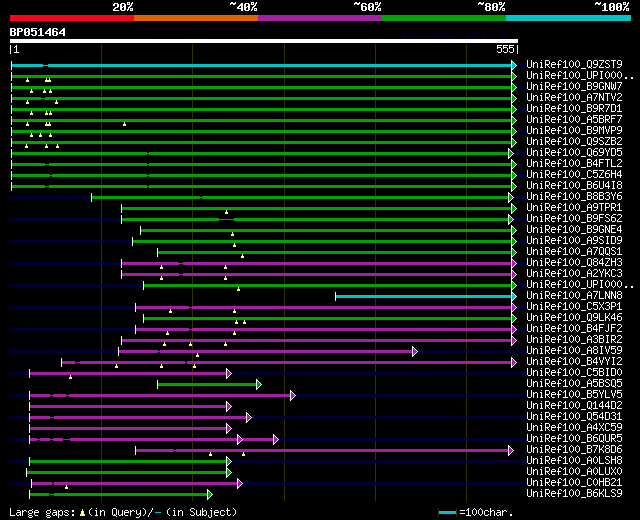Select hit label UniRef100_C5X3P1
Image resolution: width=640 pixels, height=520 pixels.
pos(574,307)
